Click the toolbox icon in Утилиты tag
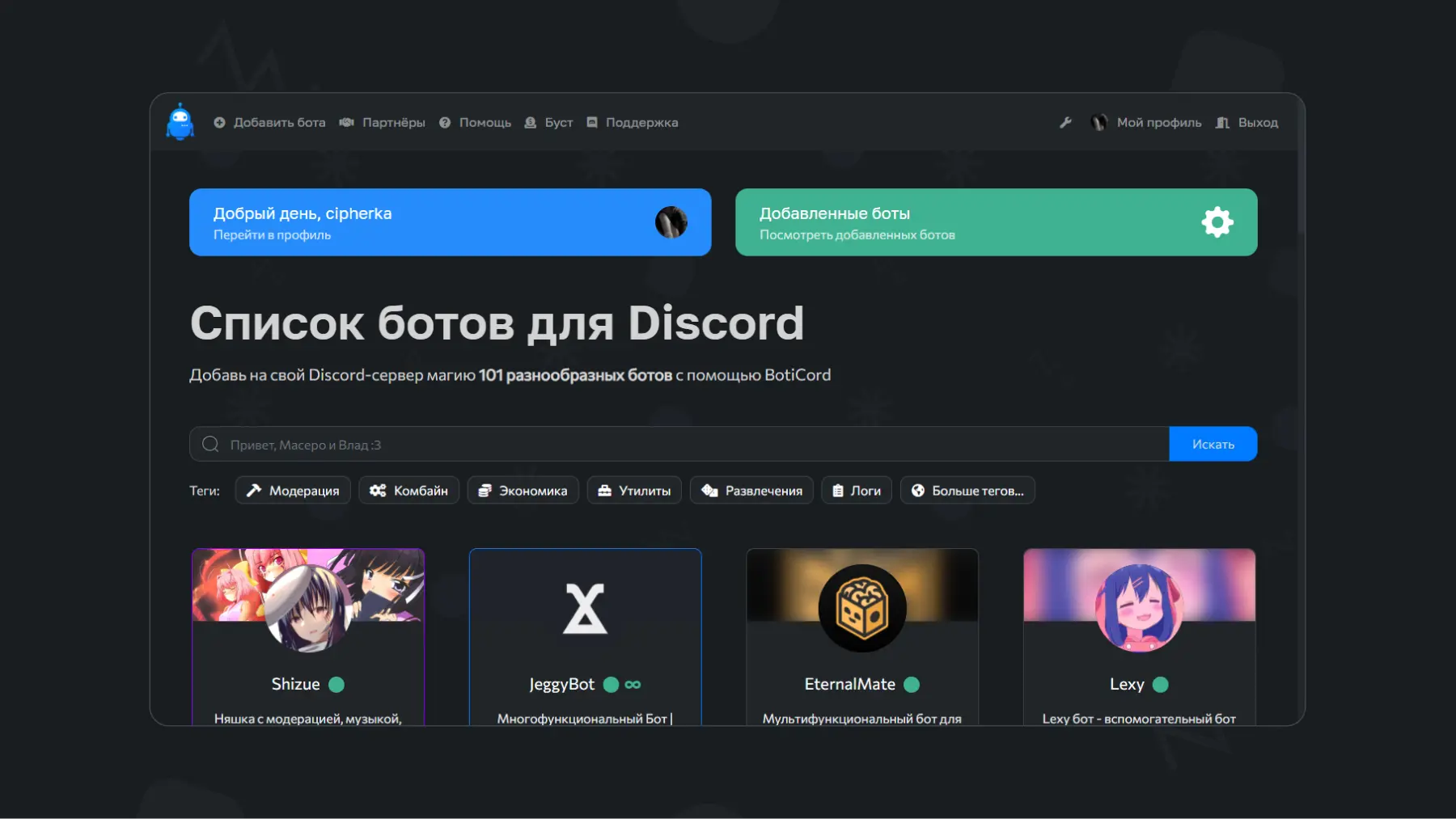Screen dimensions: 1456x819 (604, 491)
